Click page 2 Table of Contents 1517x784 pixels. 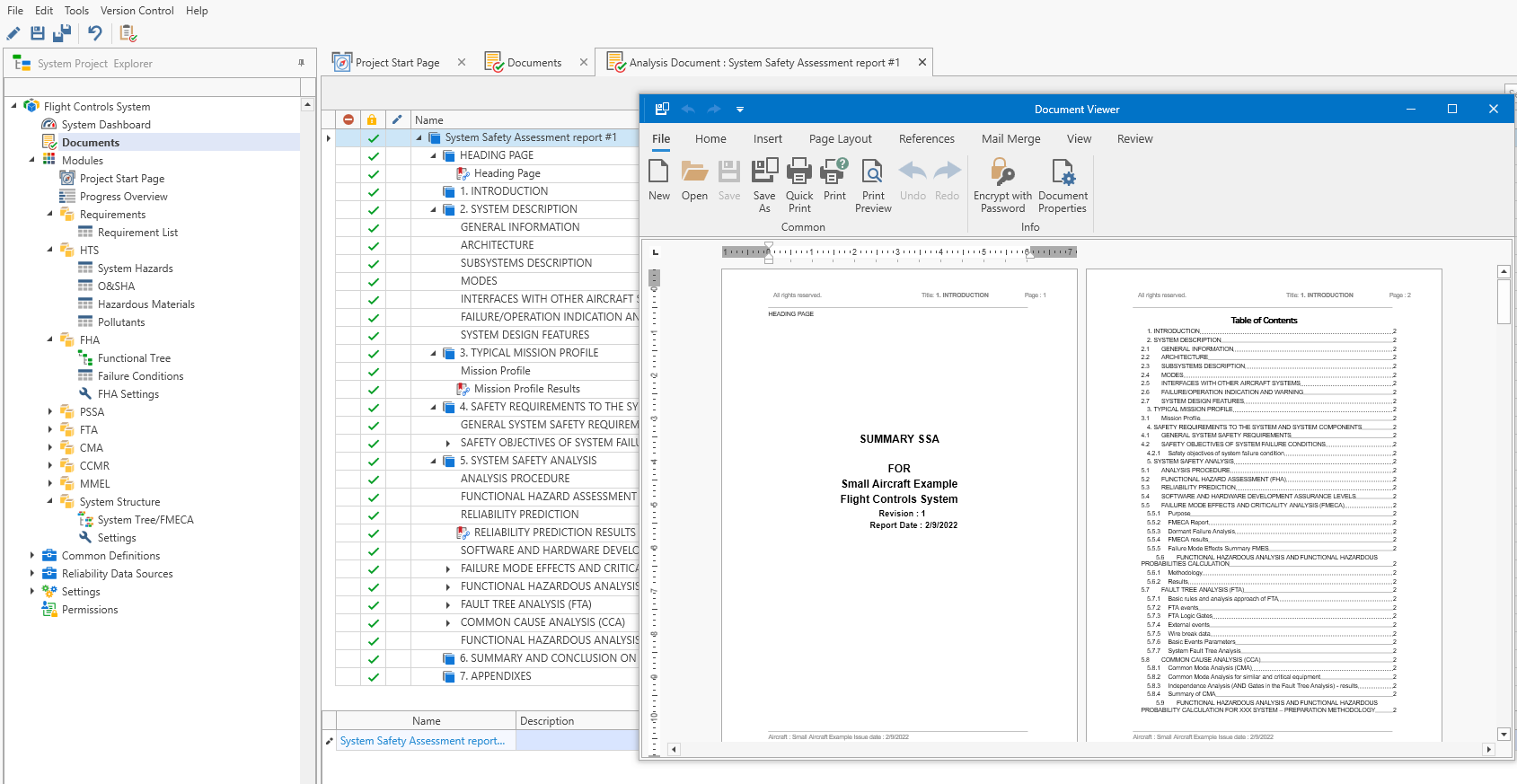[1264, 321]
